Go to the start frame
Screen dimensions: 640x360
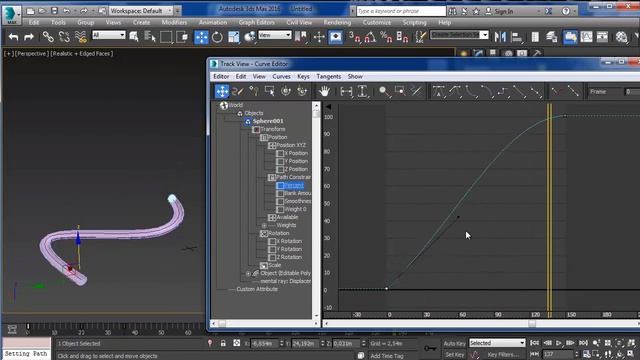click(x=534, y=343)
